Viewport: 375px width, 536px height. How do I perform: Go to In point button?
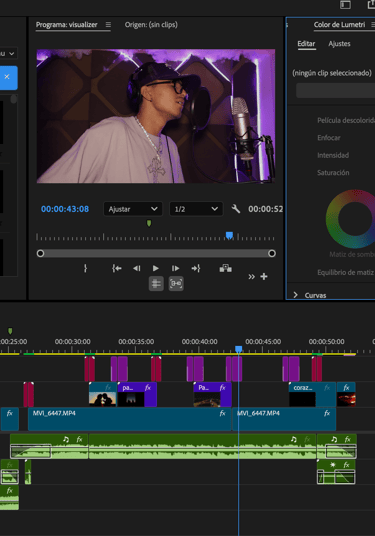(117, 268)
